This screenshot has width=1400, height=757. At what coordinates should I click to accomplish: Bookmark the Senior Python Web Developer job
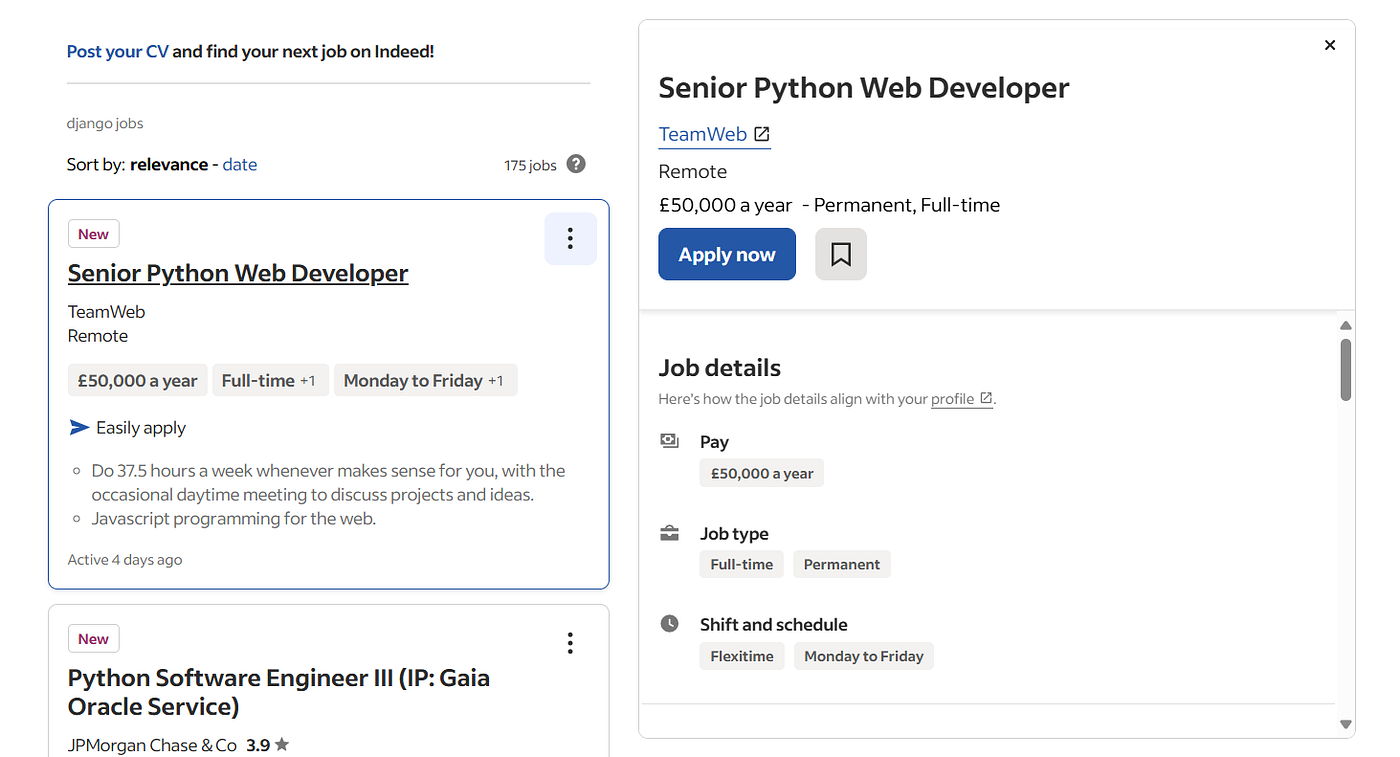(x=841, y=255)
